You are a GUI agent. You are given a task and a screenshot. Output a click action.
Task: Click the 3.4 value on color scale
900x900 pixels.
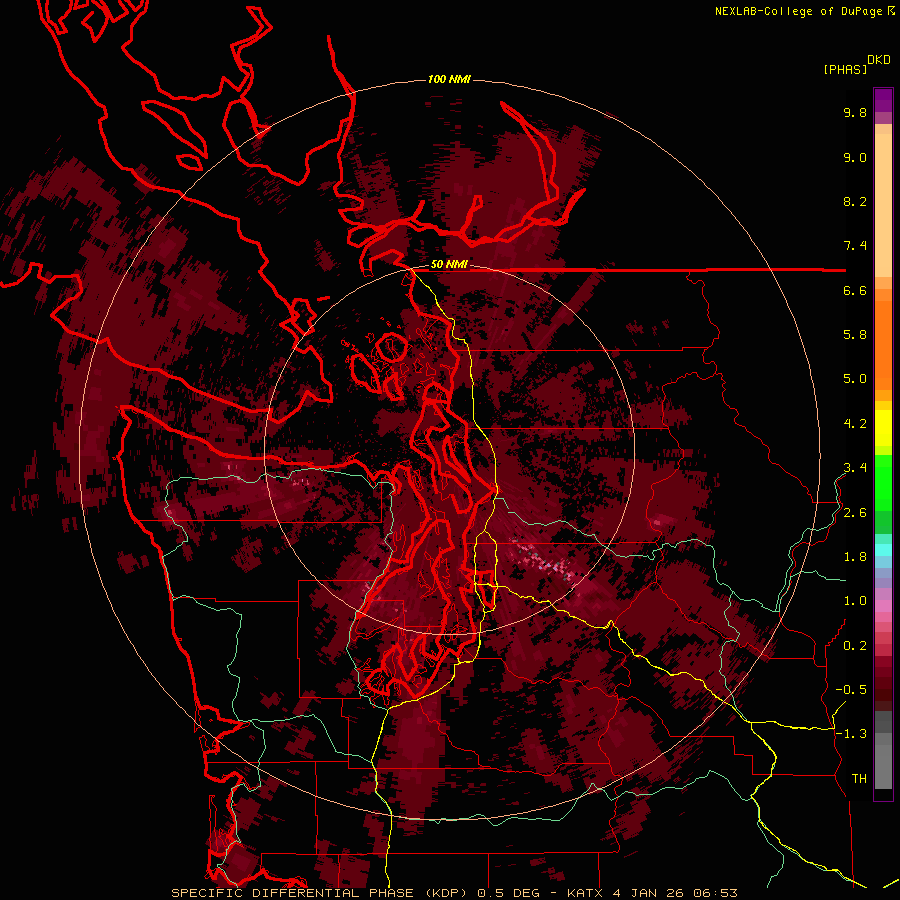tap(855, 468)
